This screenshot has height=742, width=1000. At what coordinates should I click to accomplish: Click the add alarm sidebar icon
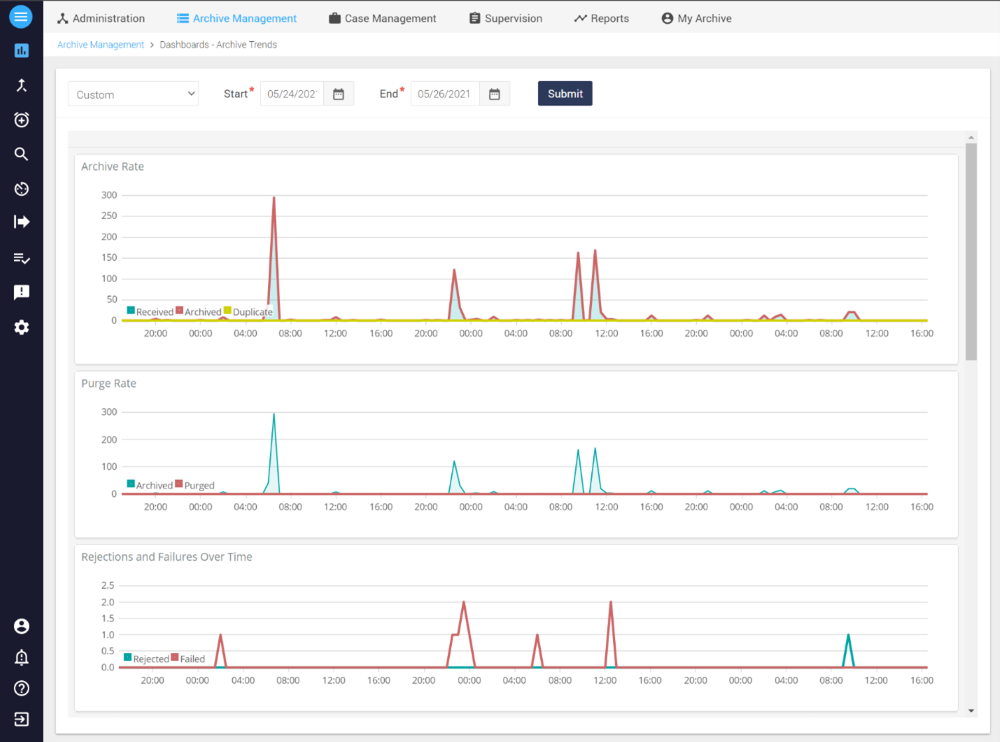pyautogui.click(x=21, y=119)
